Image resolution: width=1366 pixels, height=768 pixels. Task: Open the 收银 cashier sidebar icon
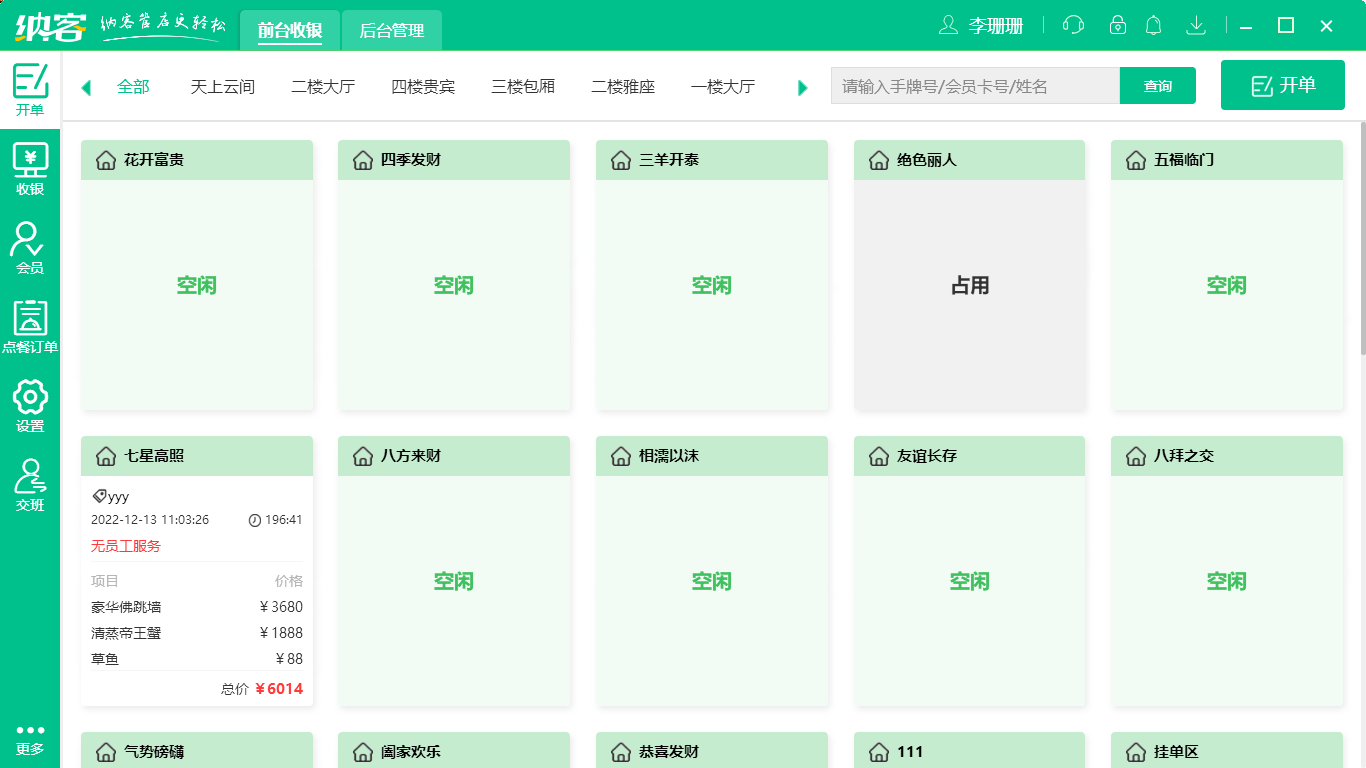pos(30,168)
